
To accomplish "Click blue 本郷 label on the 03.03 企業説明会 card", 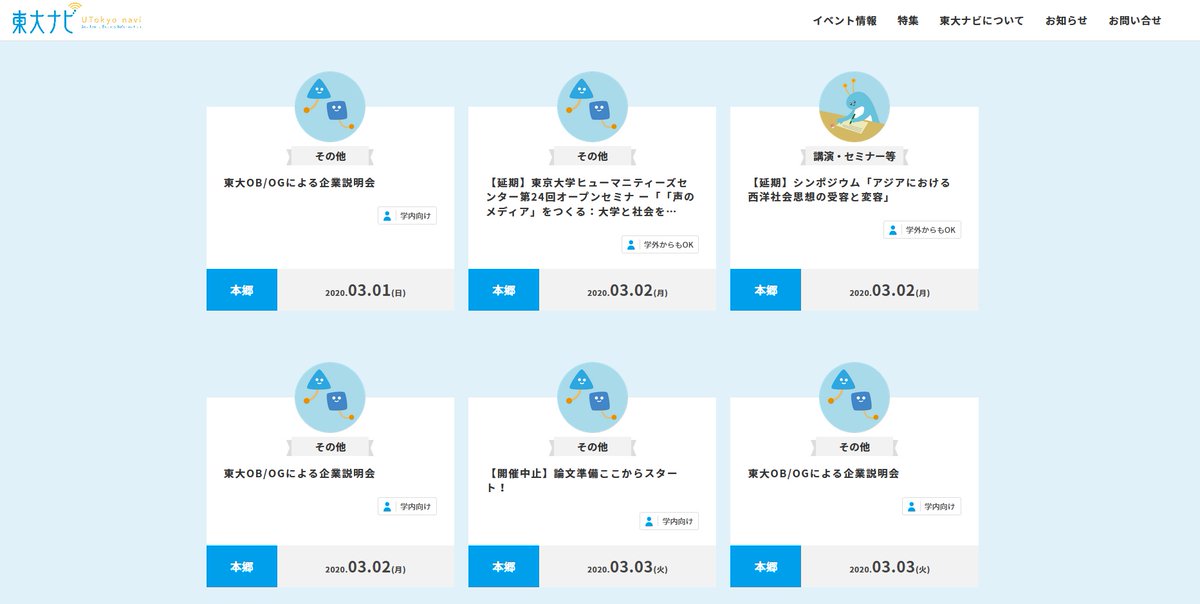I will coord(766,567).
